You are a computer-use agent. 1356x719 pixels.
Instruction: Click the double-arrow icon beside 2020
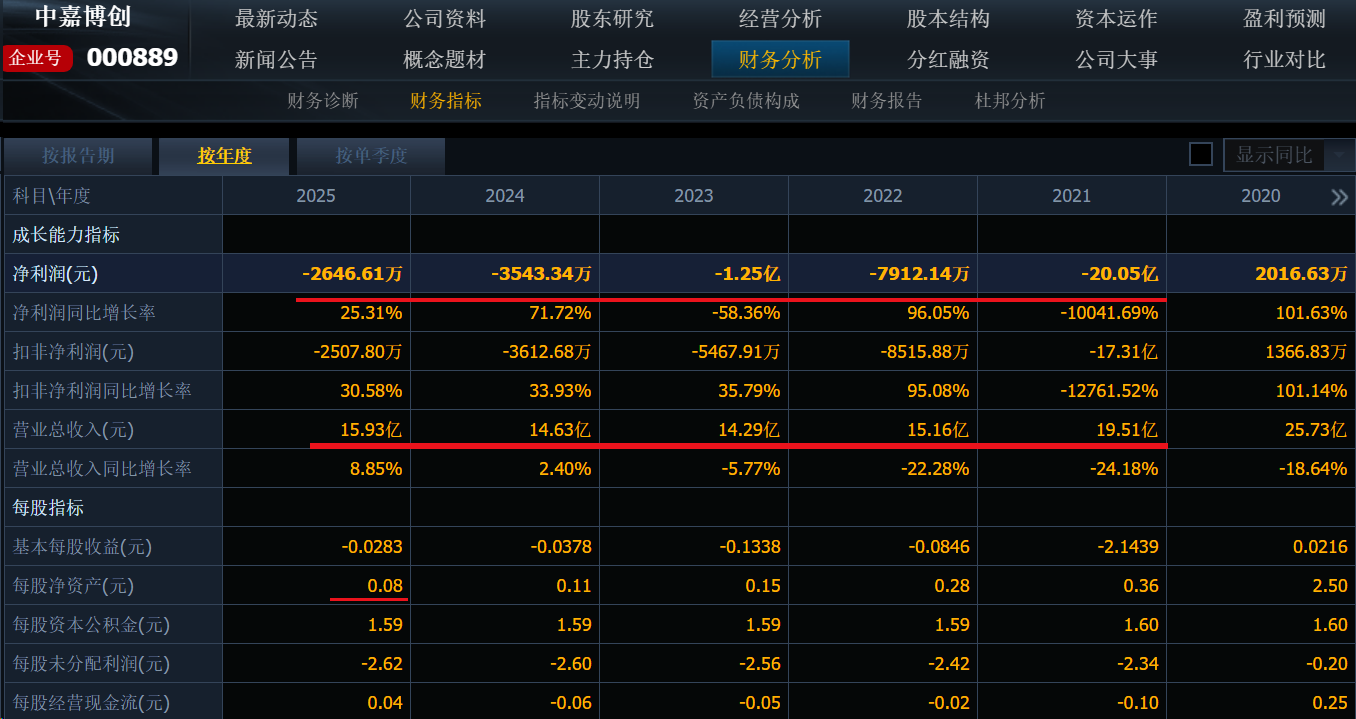point(1339,197)
